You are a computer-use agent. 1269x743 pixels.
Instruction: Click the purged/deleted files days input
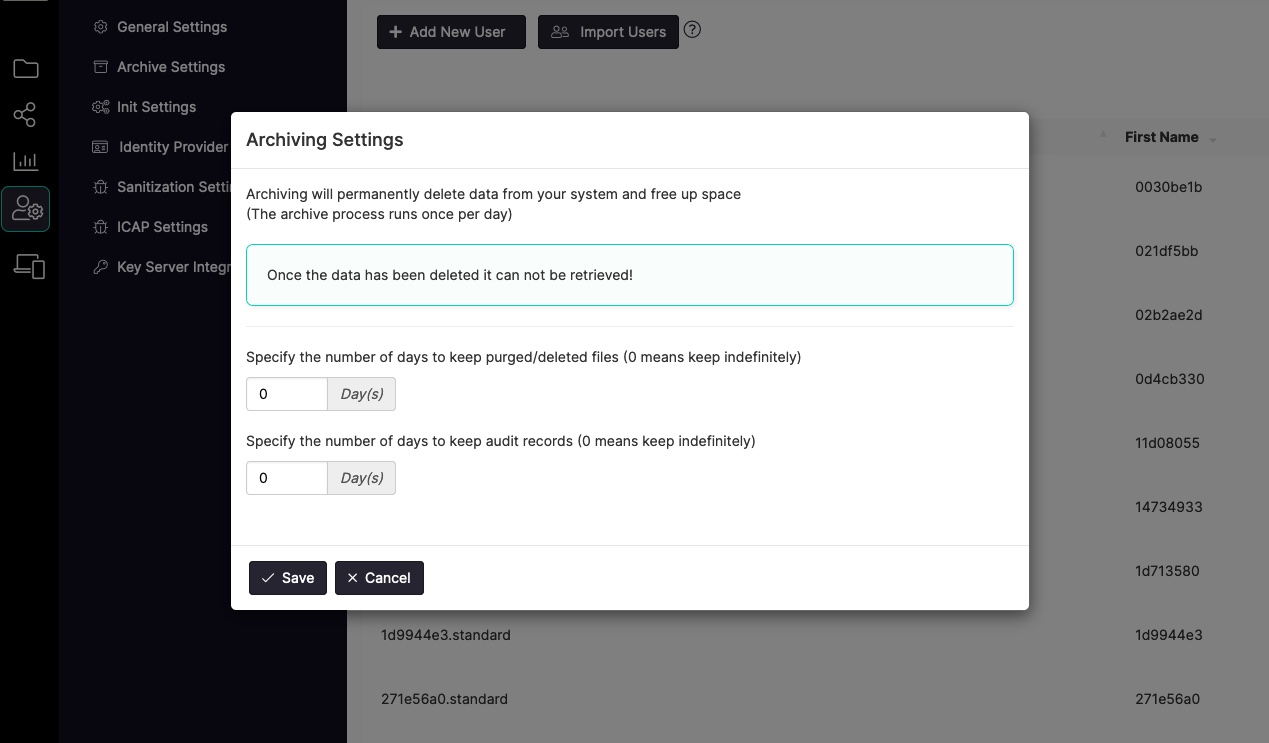tap(287, 394)
